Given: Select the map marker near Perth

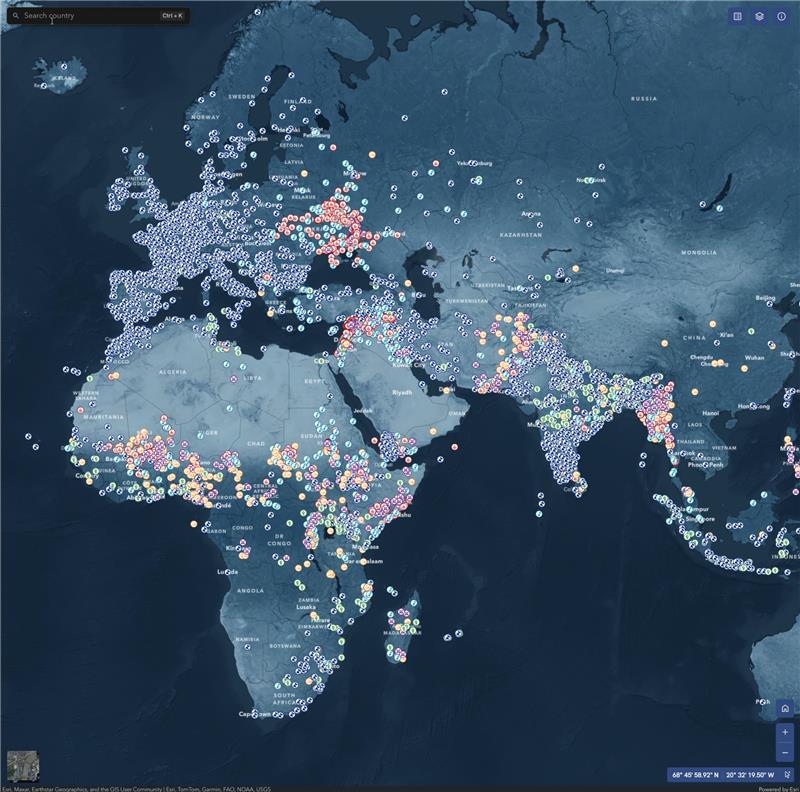Looking at the screenshot, I should coord(763,702).
